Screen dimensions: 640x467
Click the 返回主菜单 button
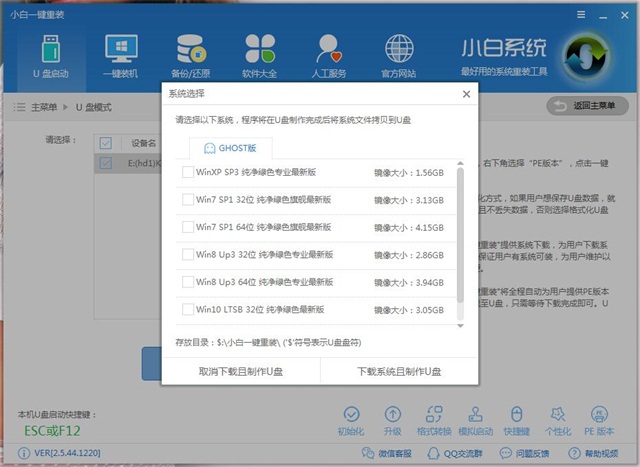(x=587, y=106)
